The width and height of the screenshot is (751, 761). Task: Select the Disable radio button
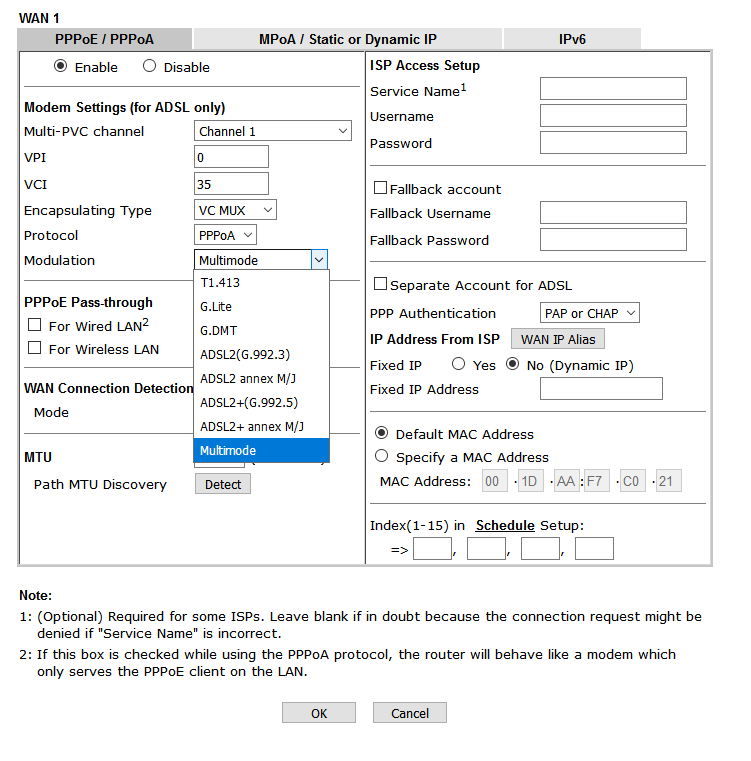pyautogui.click(x=150, y=67)
